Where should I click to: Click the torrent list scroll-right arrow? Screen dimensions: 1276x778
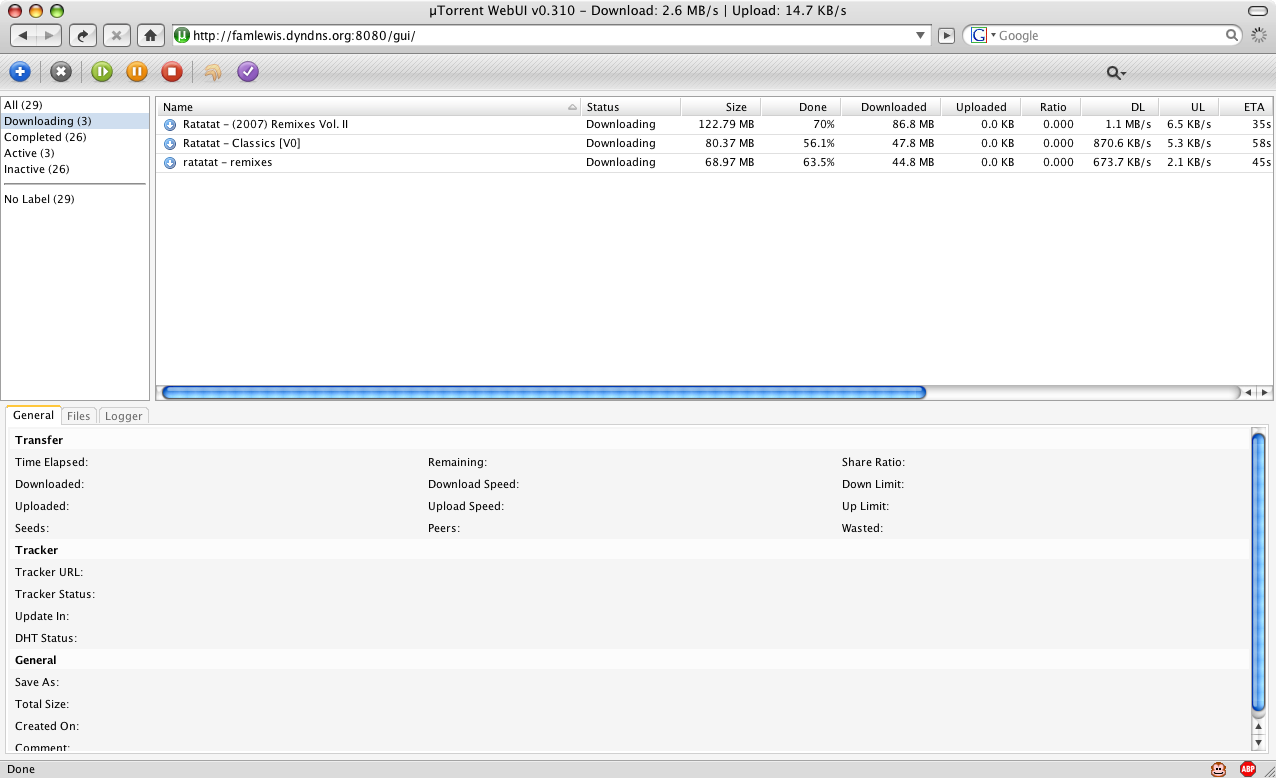[x=1264, y=393]
